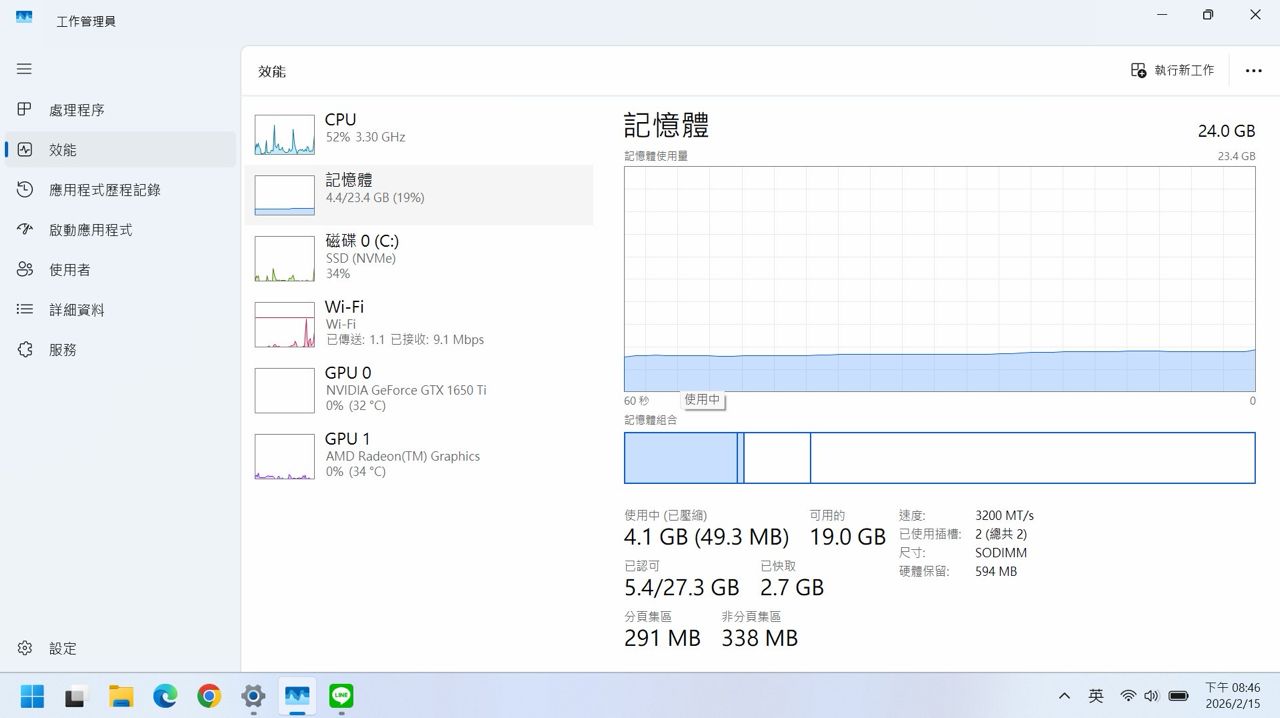Toggle the hamburger navigation menu
Image resolution: width=1280 pixels, height=718 pixels.
click(24, 69)
